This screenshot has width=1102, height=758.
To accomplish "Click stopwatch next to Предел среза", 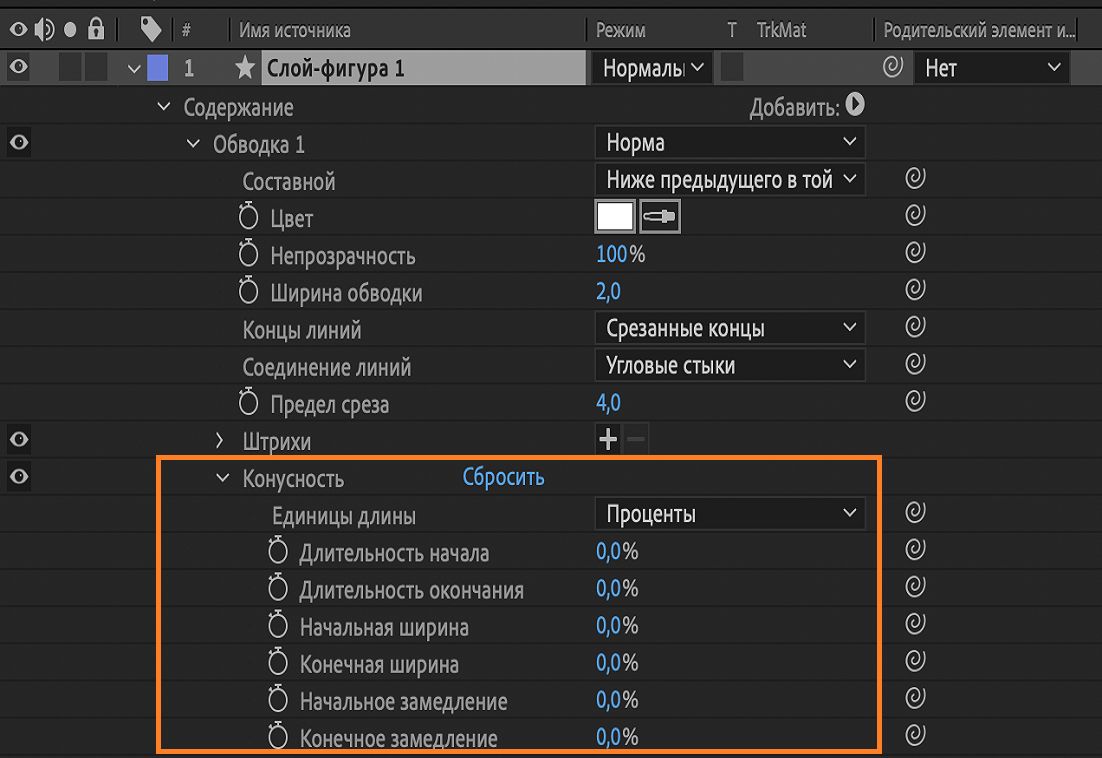I will 249,404.
